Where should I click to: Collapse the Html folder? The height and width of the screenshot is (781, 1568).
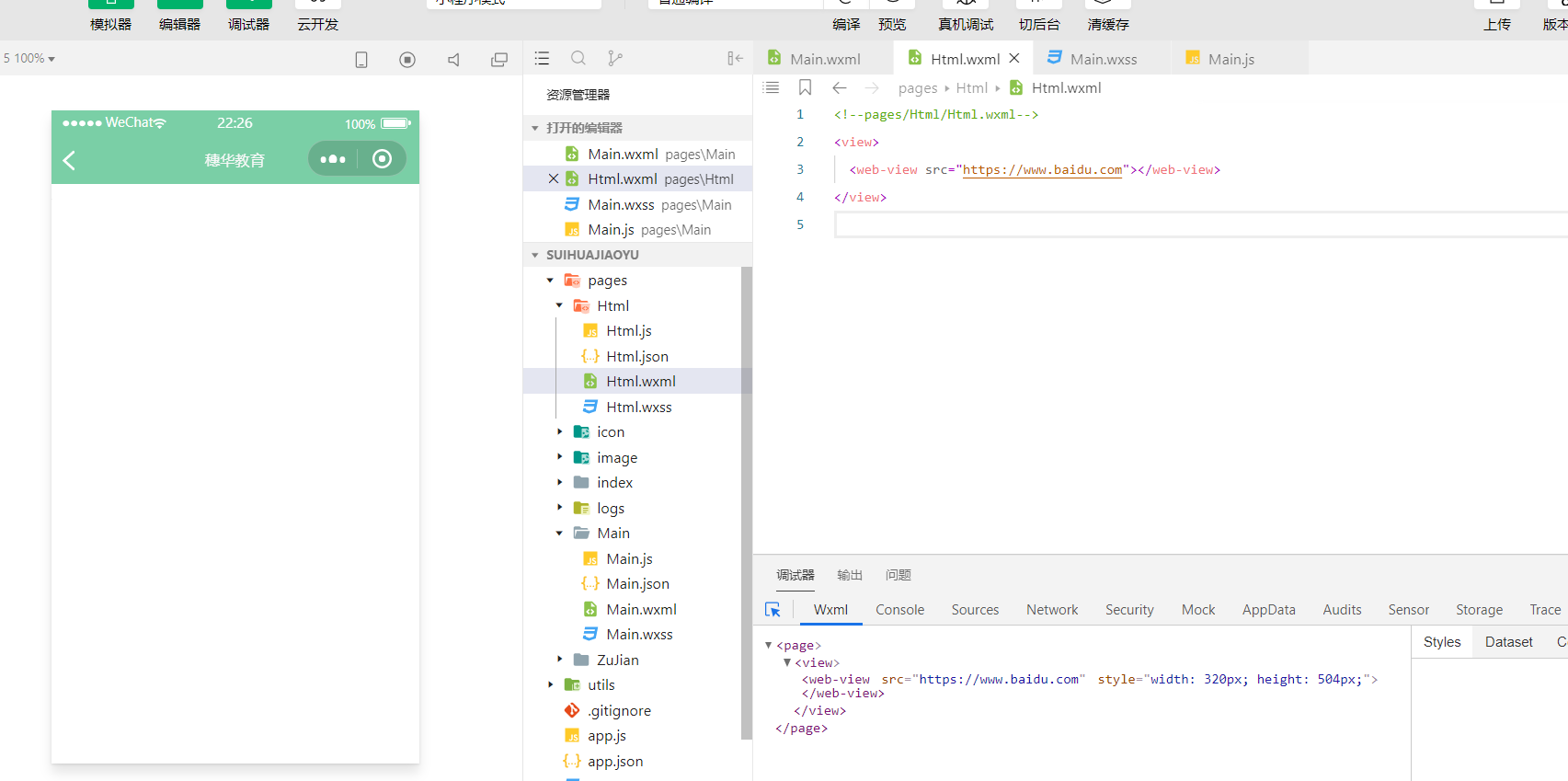coord(559,305)
